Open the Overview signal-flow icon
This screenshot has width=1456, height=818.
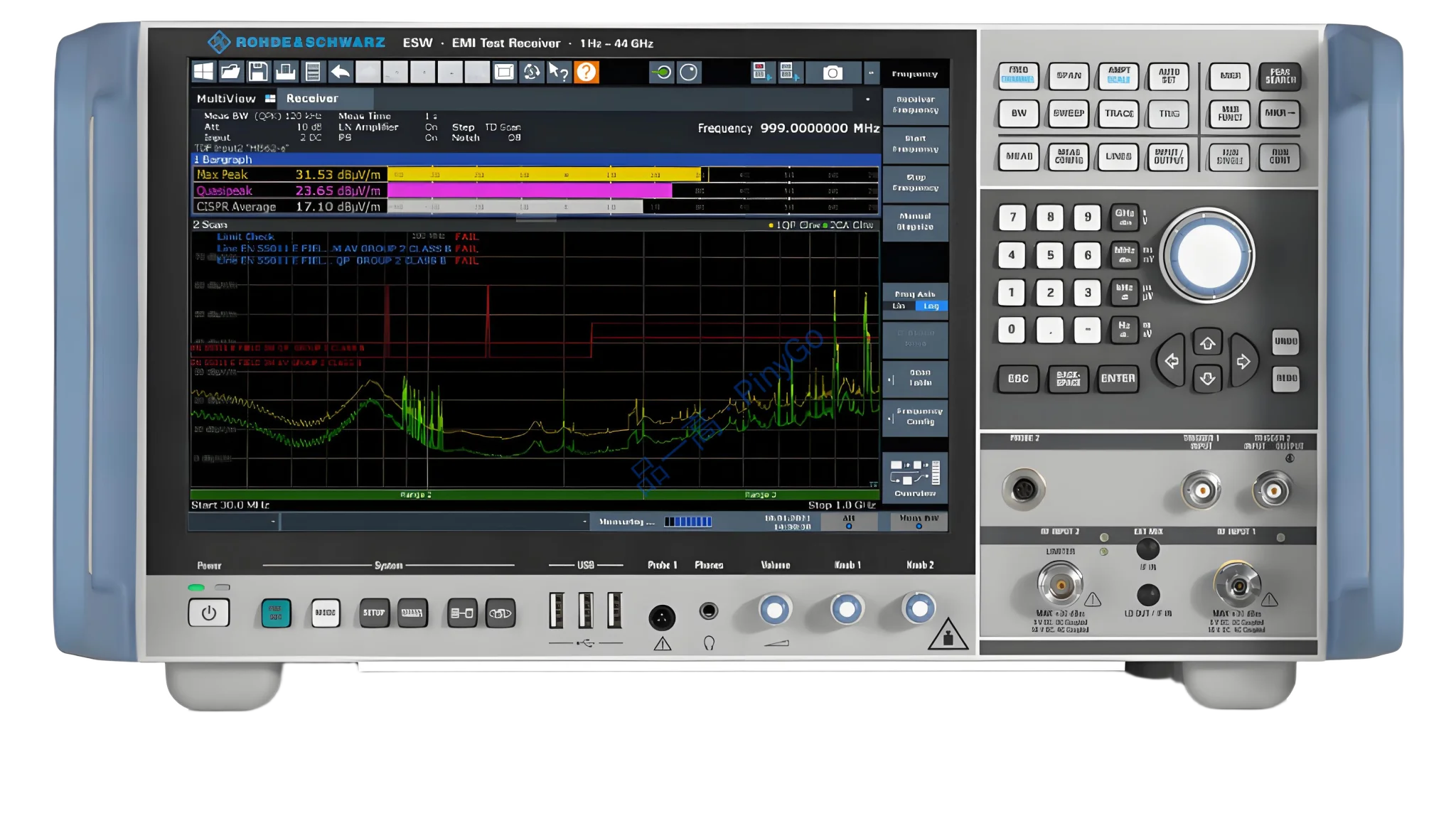(x=915, y=477)
